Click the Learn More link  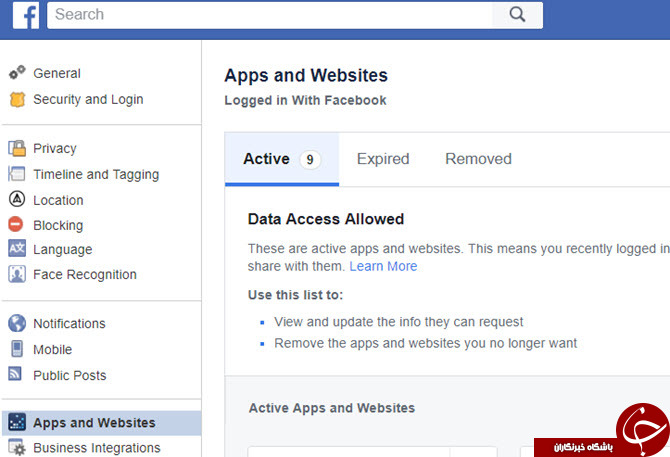pos(383,266)
